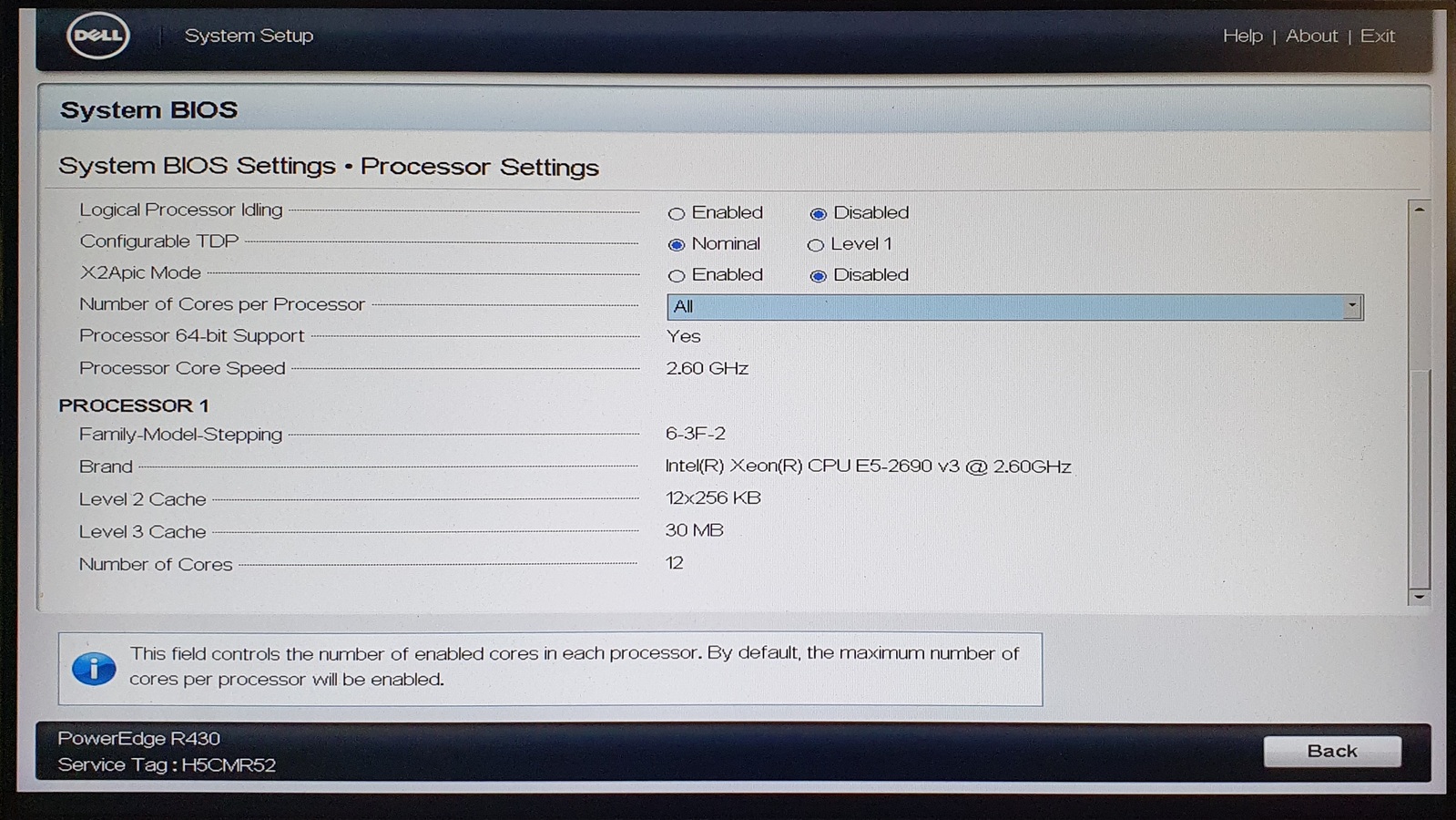Click the Family-Model-Stepping label
The image size is (1456, 820).
click(180, 435)
